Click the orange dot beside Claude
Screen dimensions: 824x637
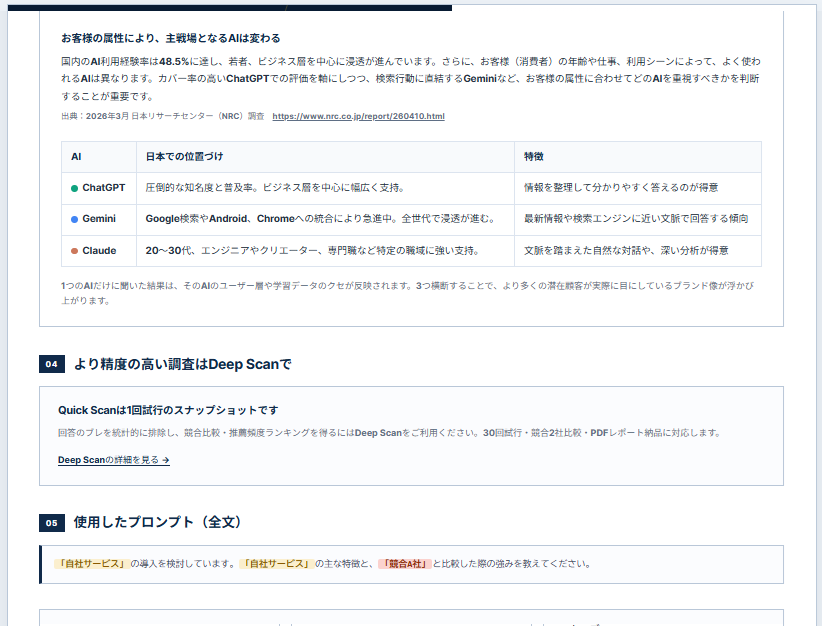click(75, 251)
